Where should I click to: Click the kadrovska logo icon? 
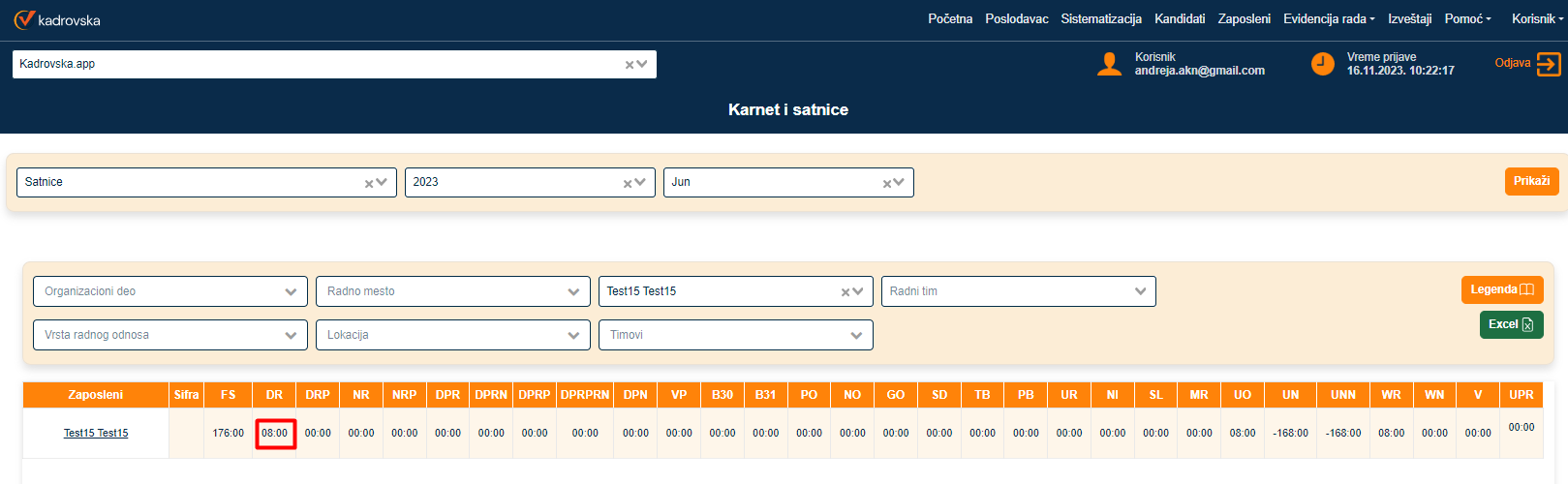(x=23, y=19)
